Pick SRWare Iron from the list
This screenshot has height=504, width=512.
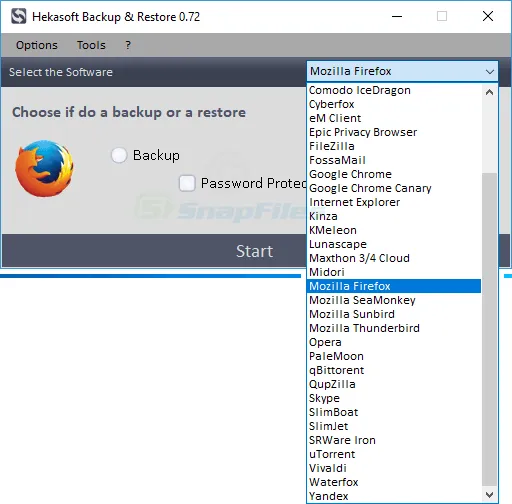[394, 440]
